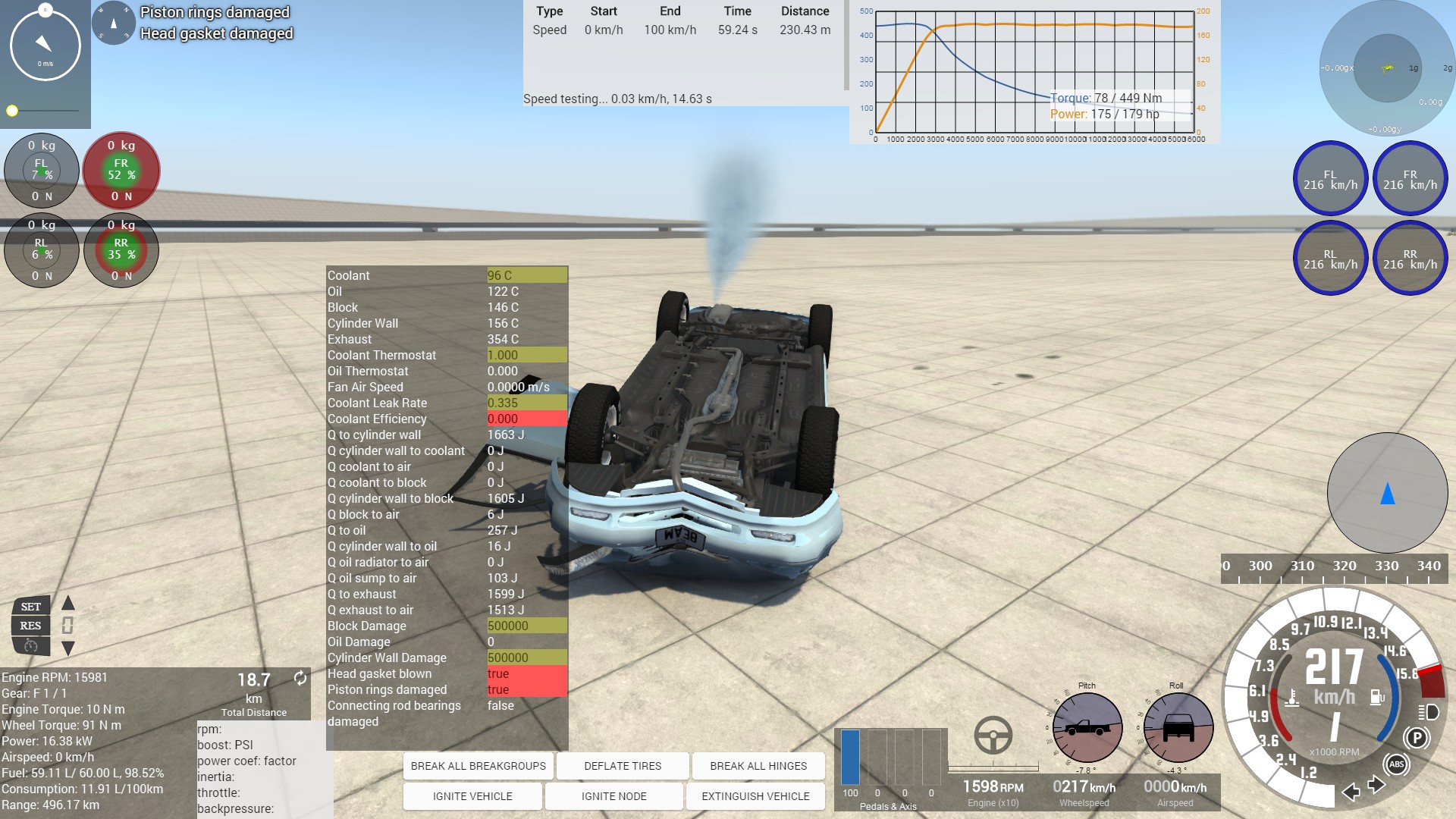Select the FR tire load gauge
Screen dimensions: 1456x819
point(121,171)
